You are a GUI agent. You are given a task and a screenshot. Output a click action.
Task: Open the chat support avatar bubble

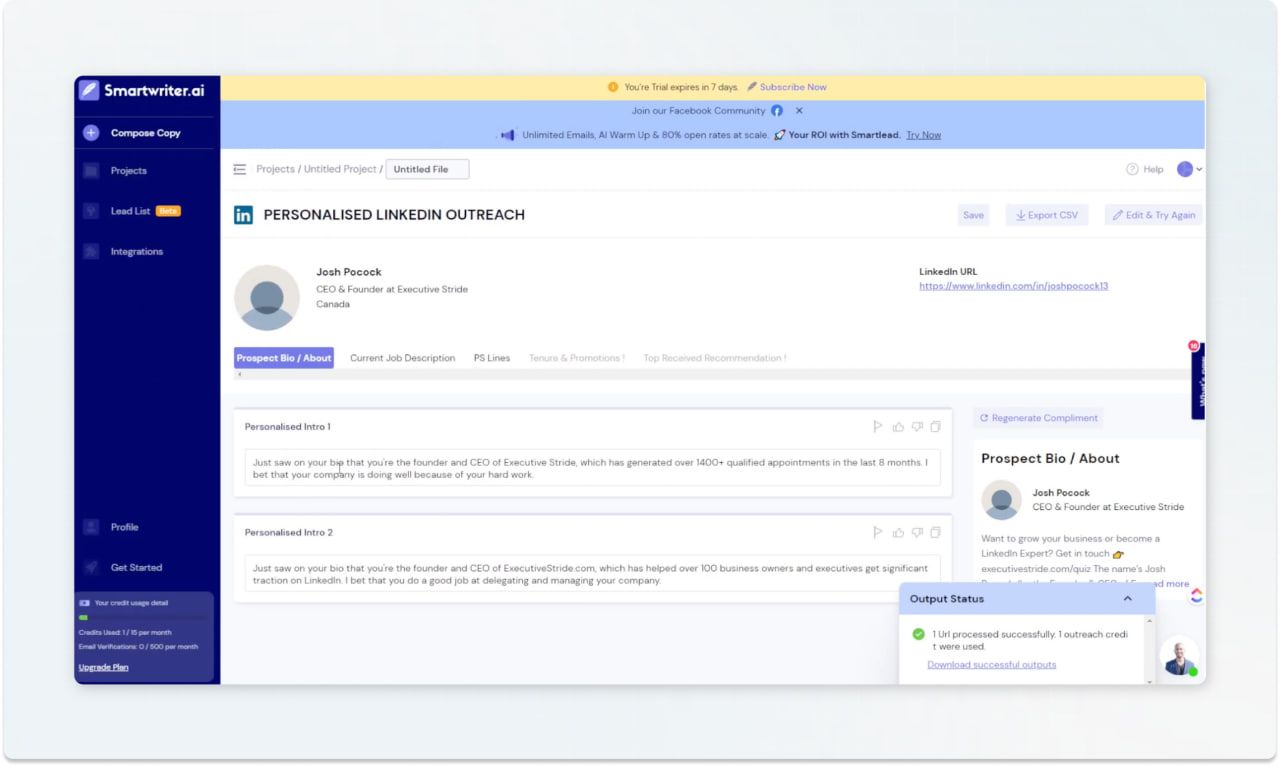tap(1180, 656)
